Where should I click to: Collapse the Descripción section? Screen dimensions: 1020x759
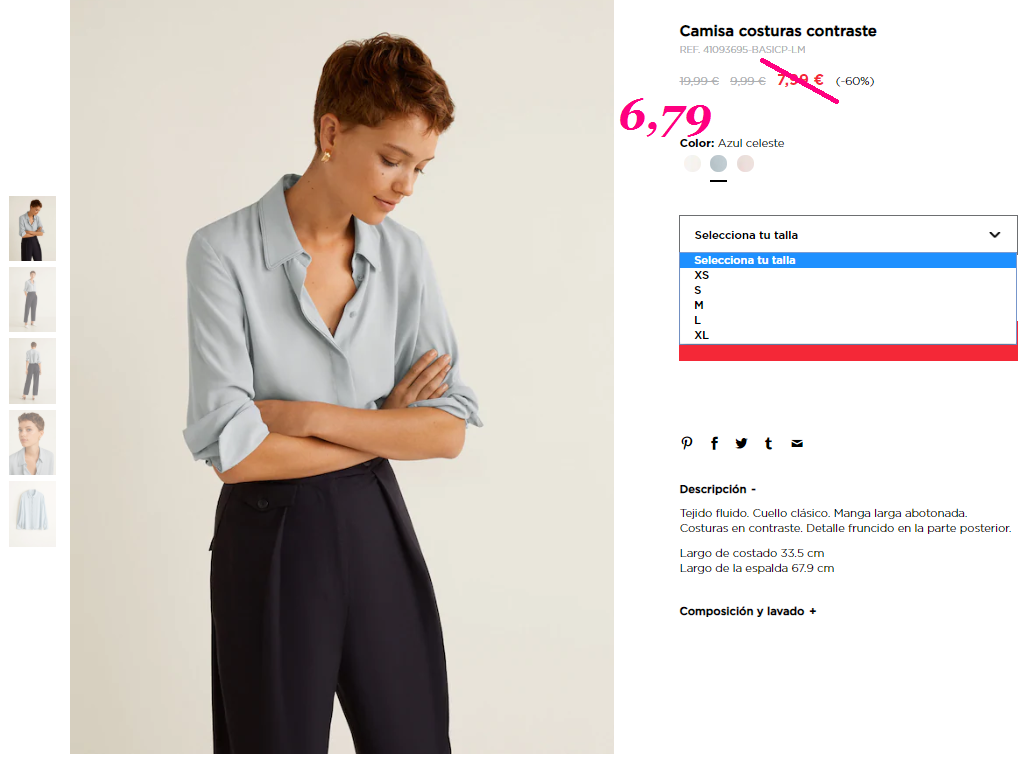(x=718, y=489)
